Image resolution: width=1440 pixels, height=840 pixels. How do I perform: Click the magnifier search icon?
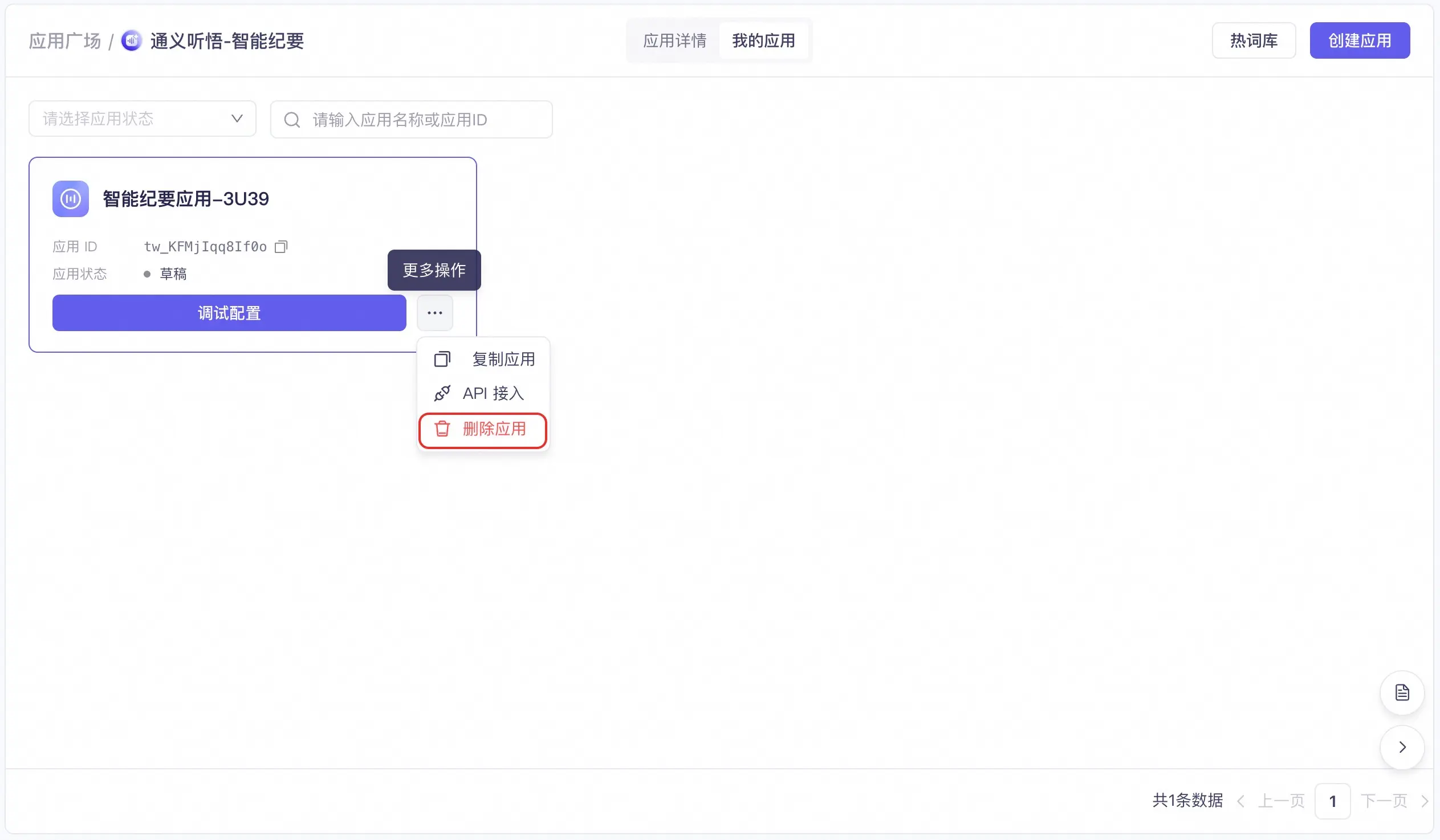292,120
